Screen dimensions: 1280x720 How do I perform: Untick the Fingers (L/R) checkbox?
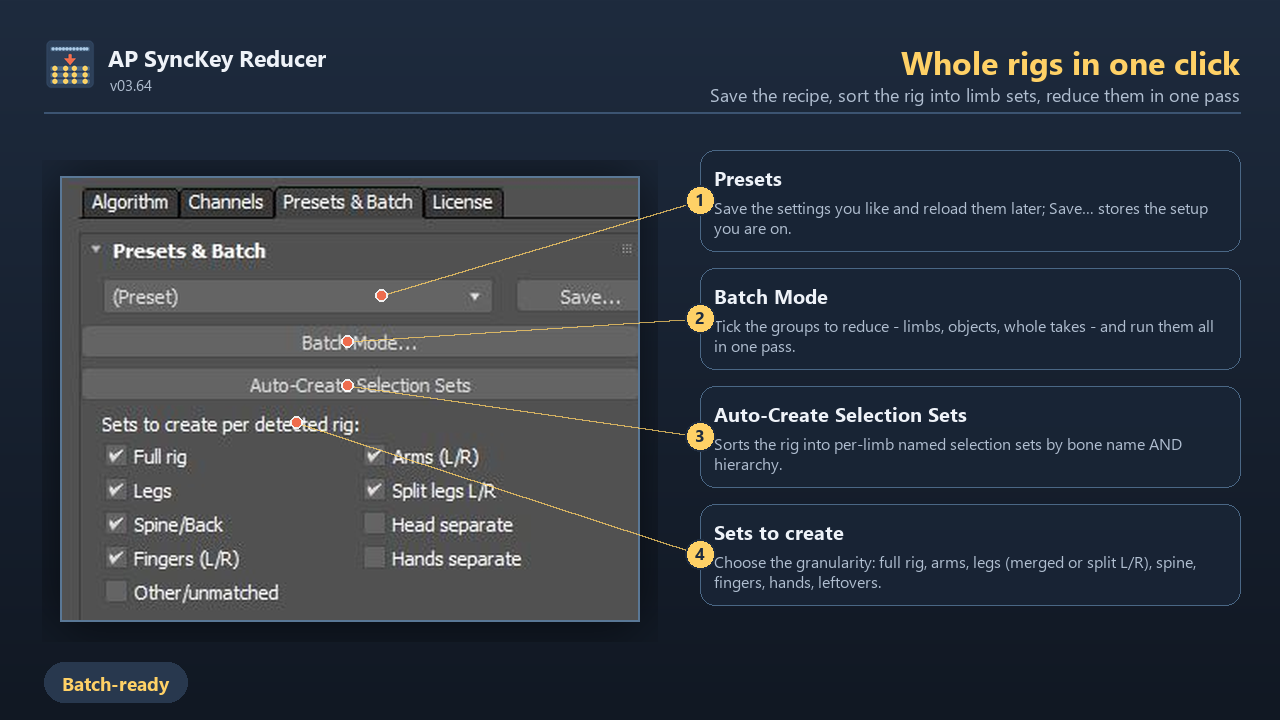click(x=116, y=558)
